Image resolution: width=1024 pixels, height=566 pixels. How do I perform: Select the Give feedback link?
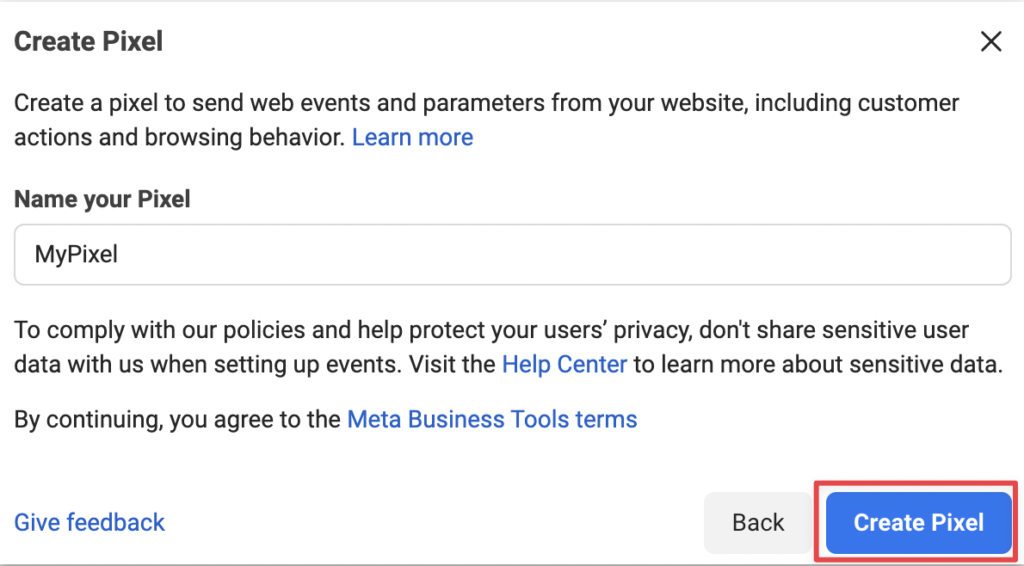tap(89, 522)
